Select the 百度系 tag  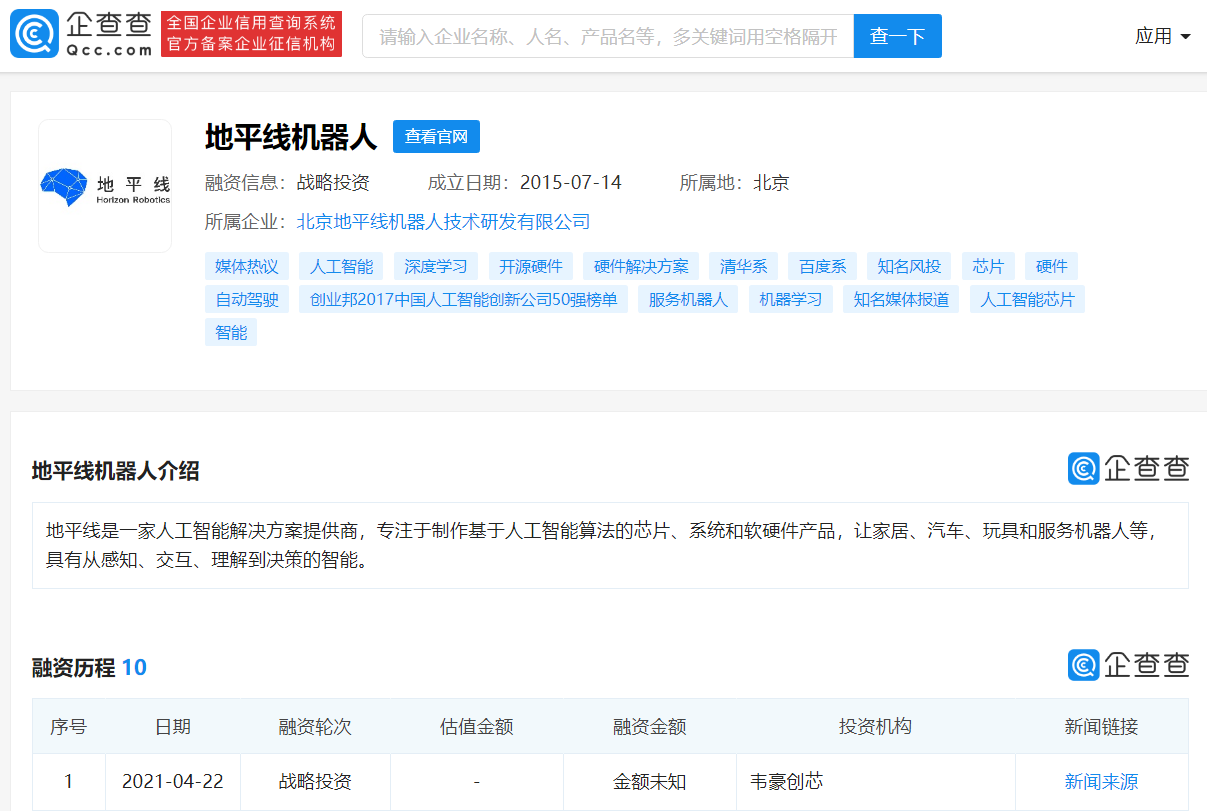click(823, 266)
